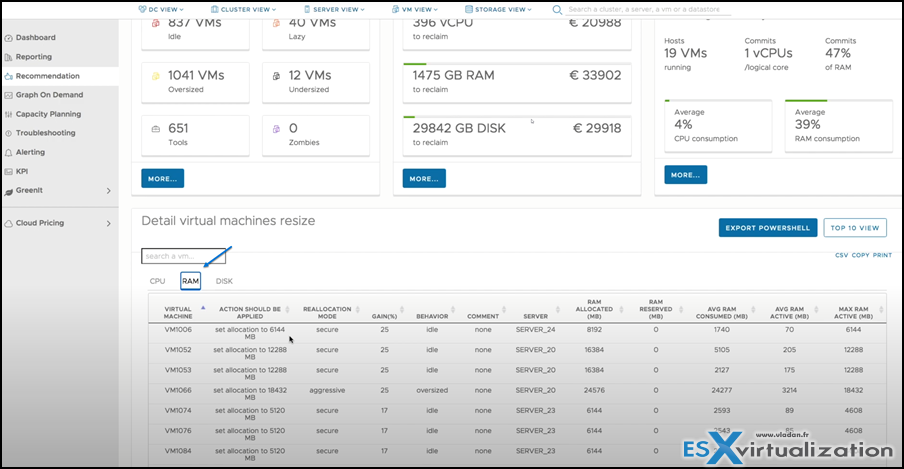Click the PRINT table link
The image size is (904, 469).
pos(882,255)
